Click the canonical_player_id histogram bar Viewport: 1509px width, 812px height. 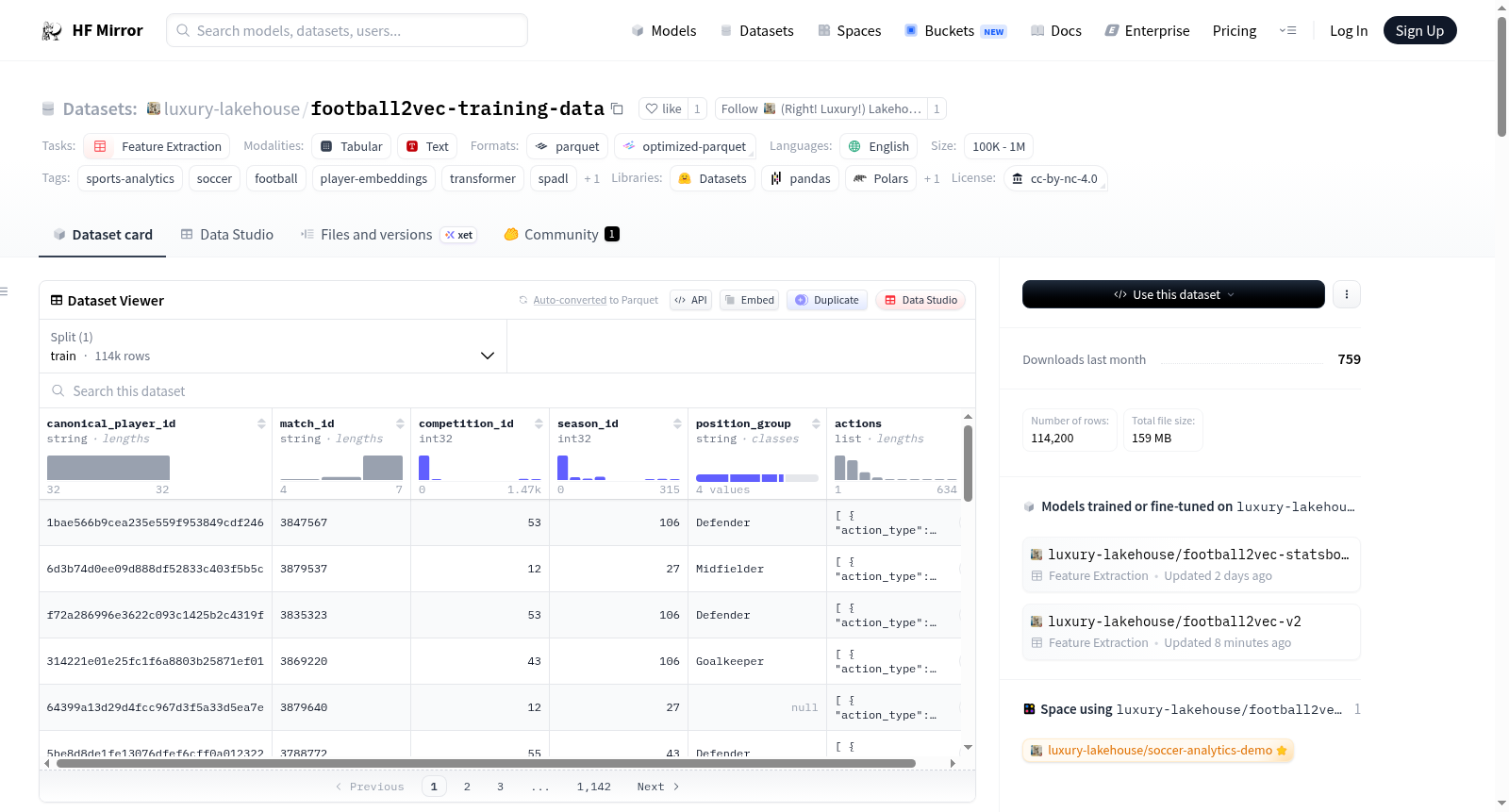(108, 468)
